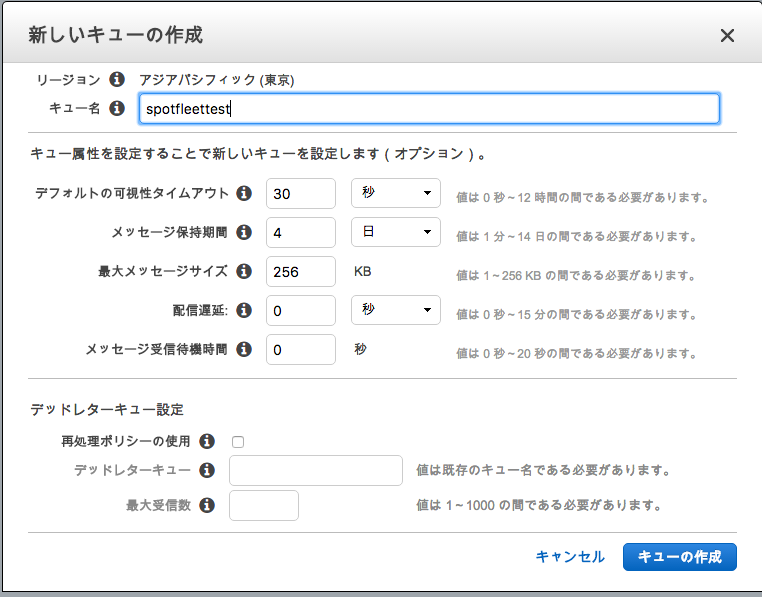This screenshot has width=762, height=597.
Task: Click info icon next to キュー名
Action: 117,108
